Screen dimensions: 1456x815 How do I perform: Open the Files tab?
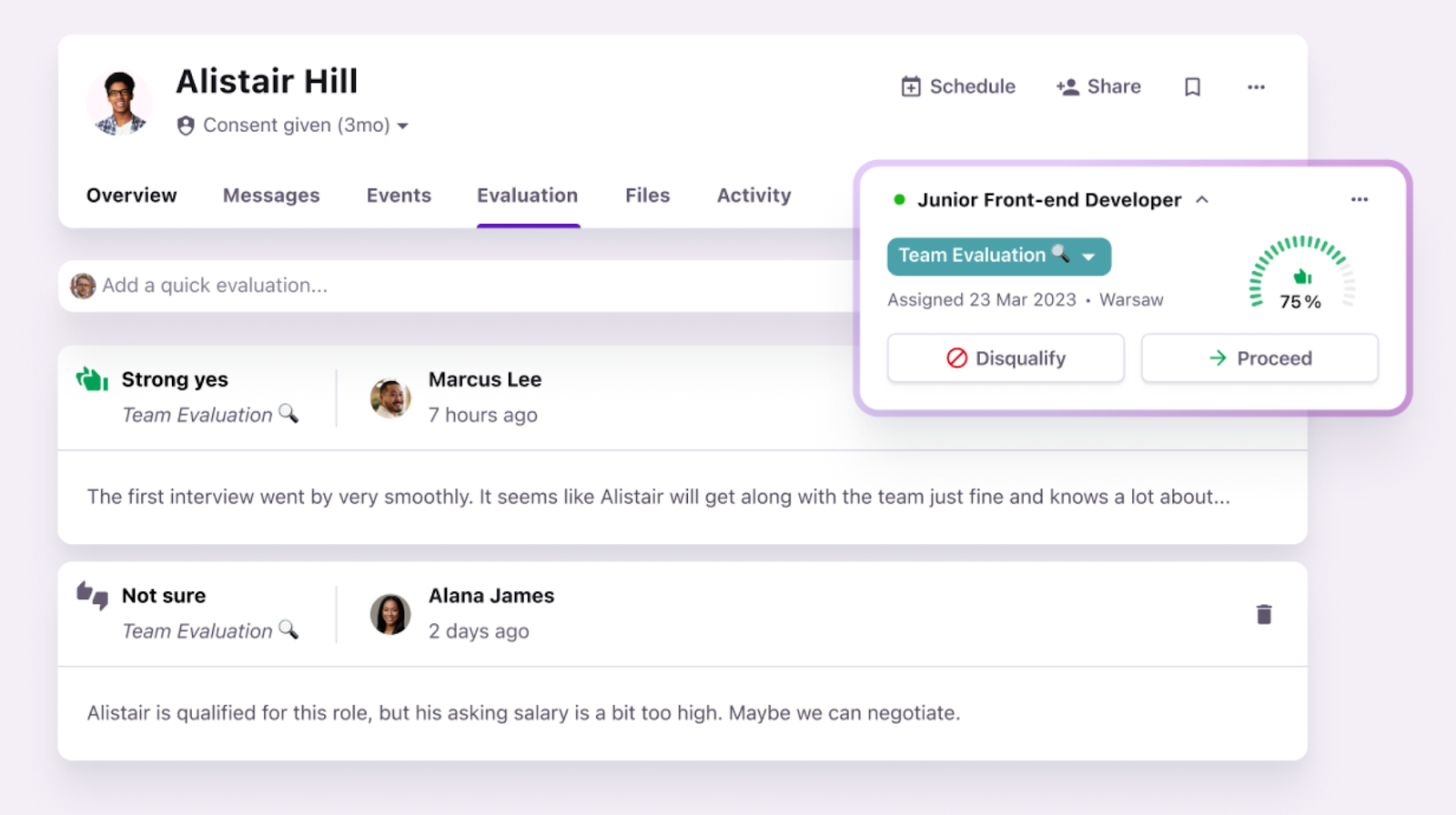[x=647, y=196]
